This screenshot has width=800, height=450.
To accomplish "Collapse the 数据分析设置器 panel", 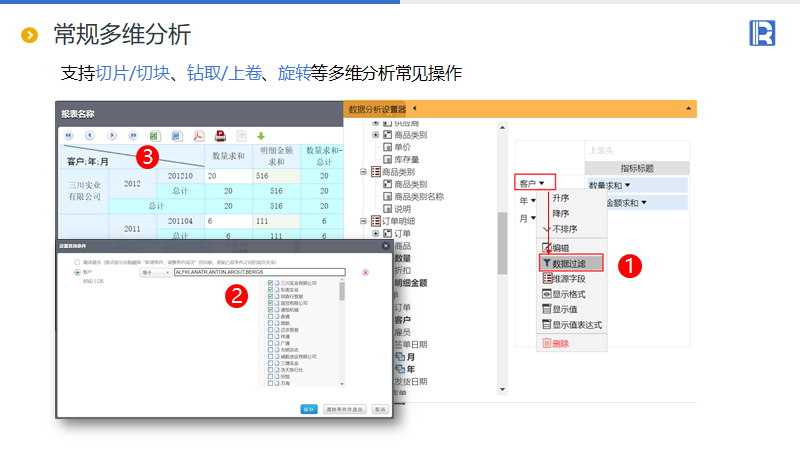I will click(x=414, y=108).
